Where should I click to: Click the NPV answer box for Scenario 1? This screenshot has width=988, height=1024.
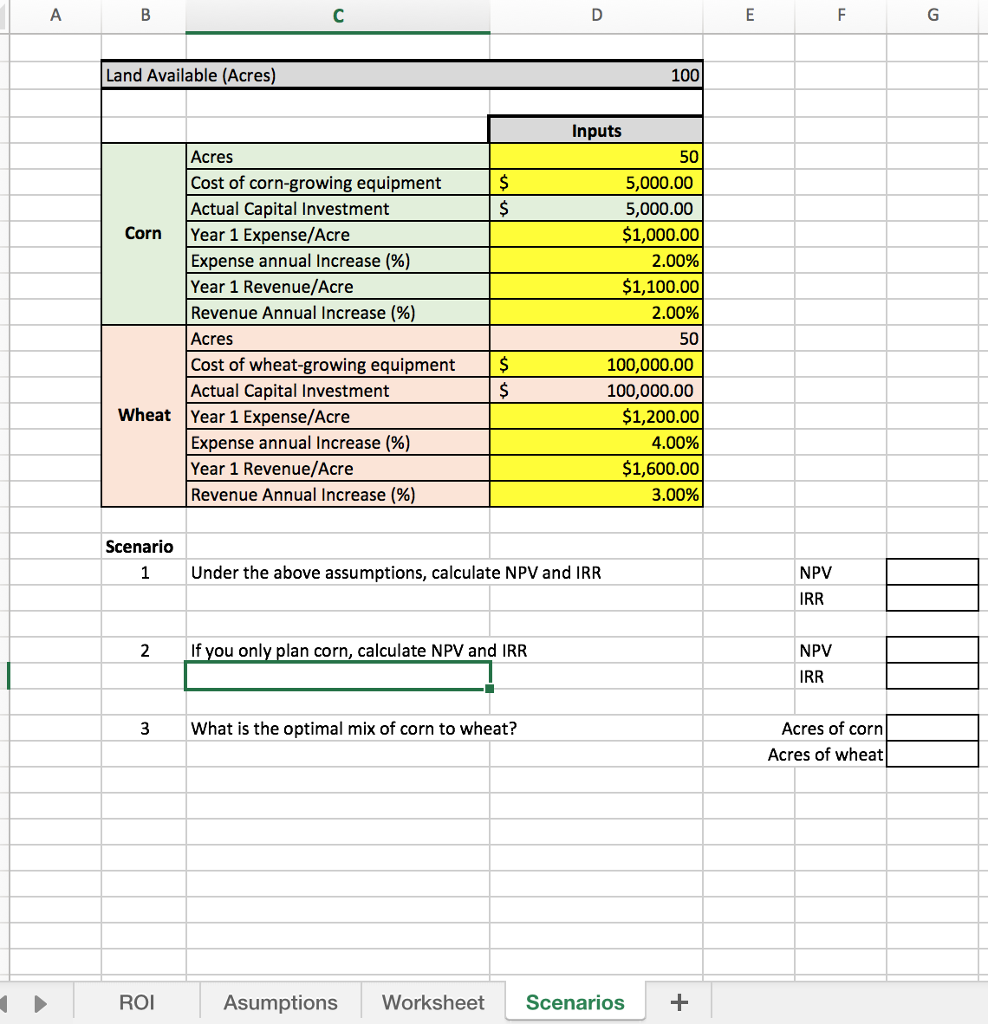tap(932, 572)
